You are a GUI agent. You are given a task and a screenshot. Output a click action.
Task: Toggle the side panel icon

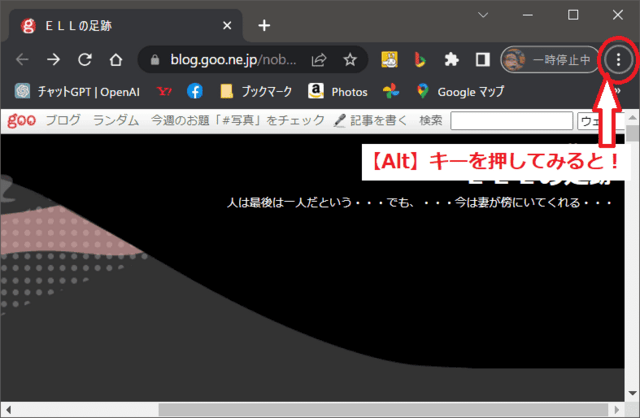tap(482, 60)
